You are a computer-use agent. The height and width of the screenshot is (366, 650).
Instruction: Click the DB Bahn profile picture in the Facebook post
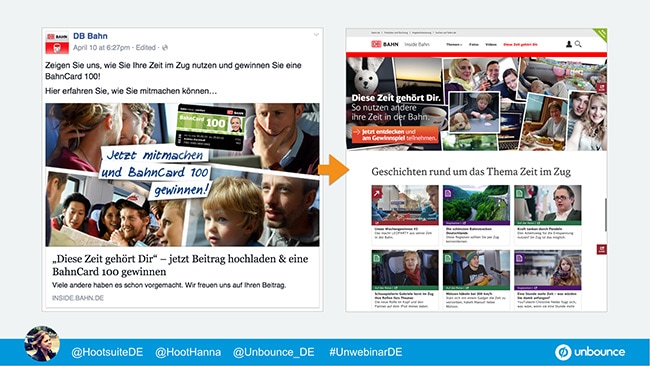coord(57,43)
